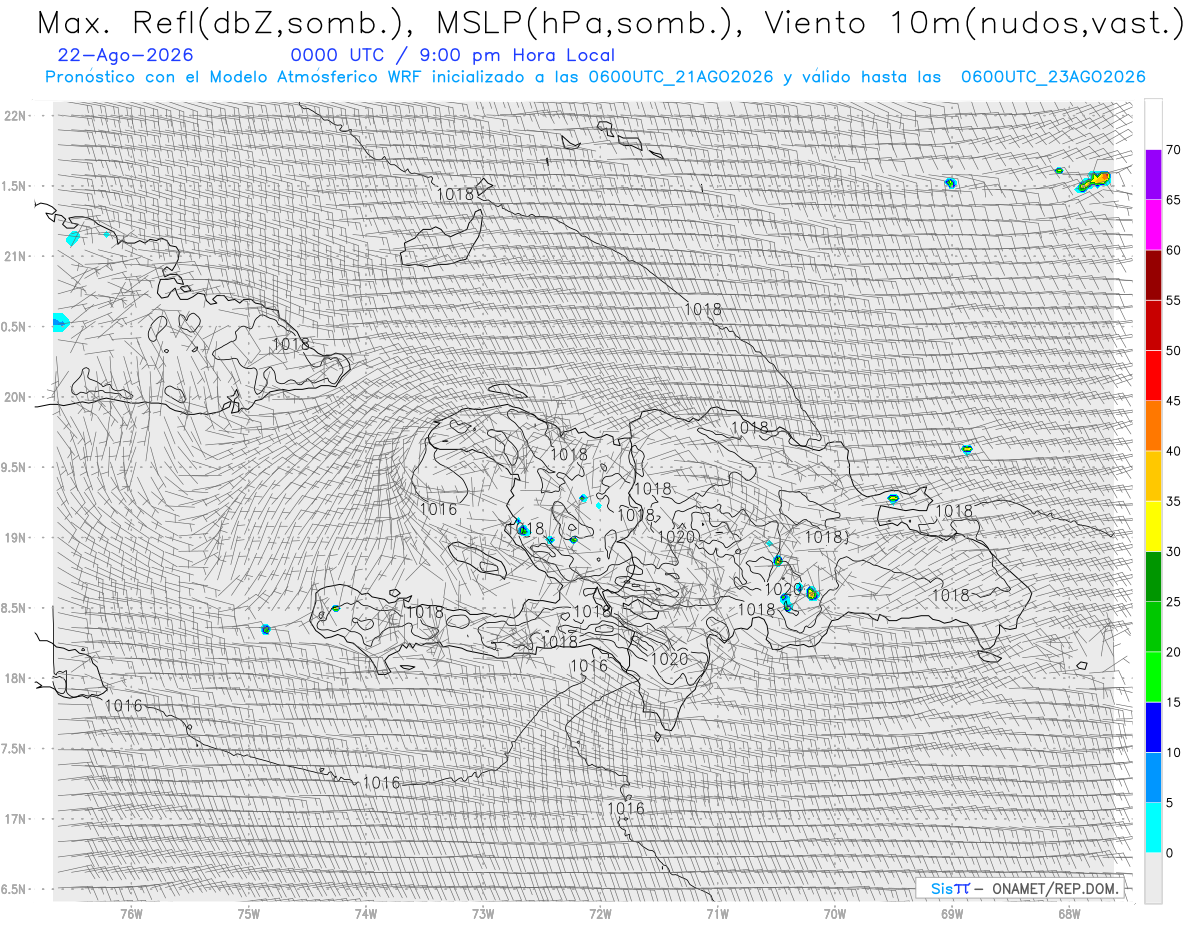
Task: Select the yellow 30–35 dBZ legend color
Action: [1153, 526]
